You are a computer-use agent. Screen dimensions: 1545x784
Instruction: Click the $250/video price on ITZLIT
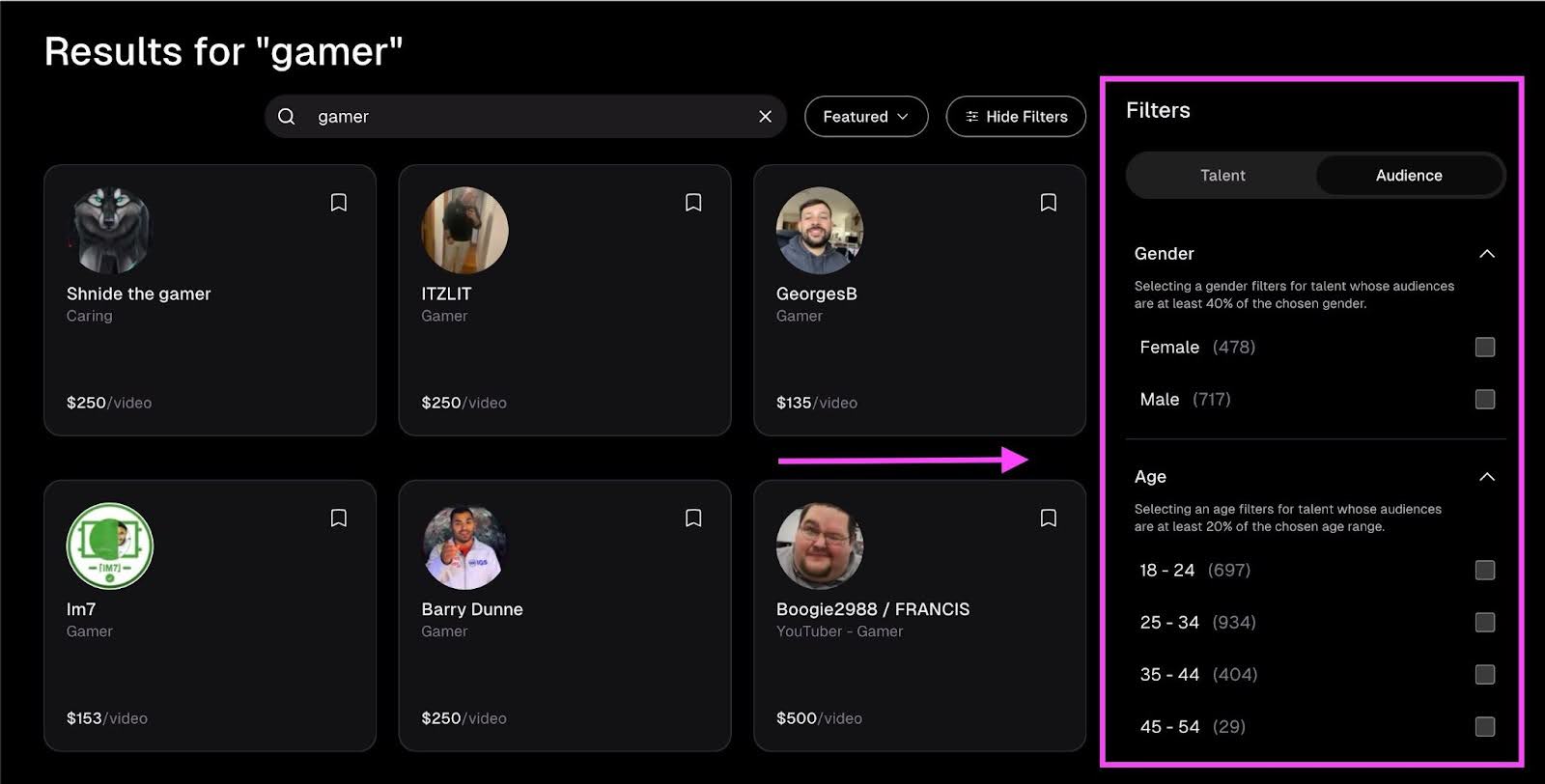[x=463, y=404]
